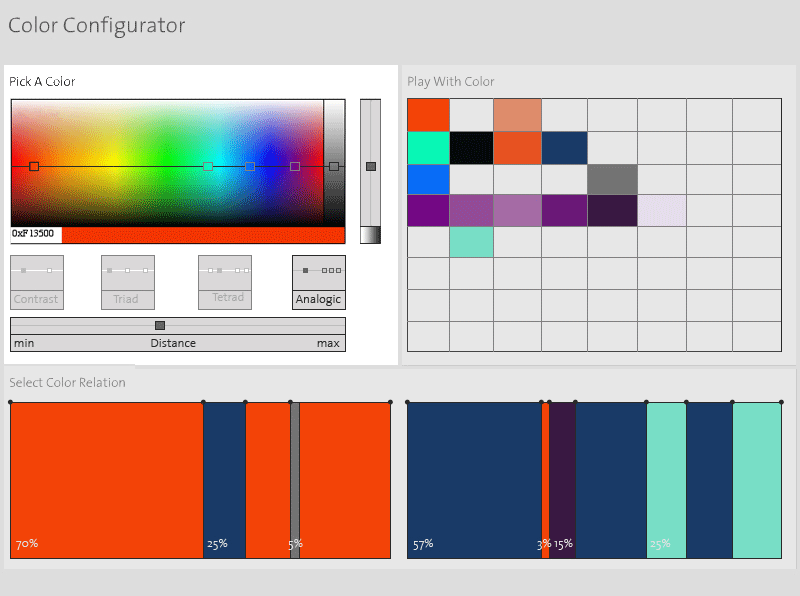
Task: Pick the mauve pink-purple swatch
Action: click(517, 210)
